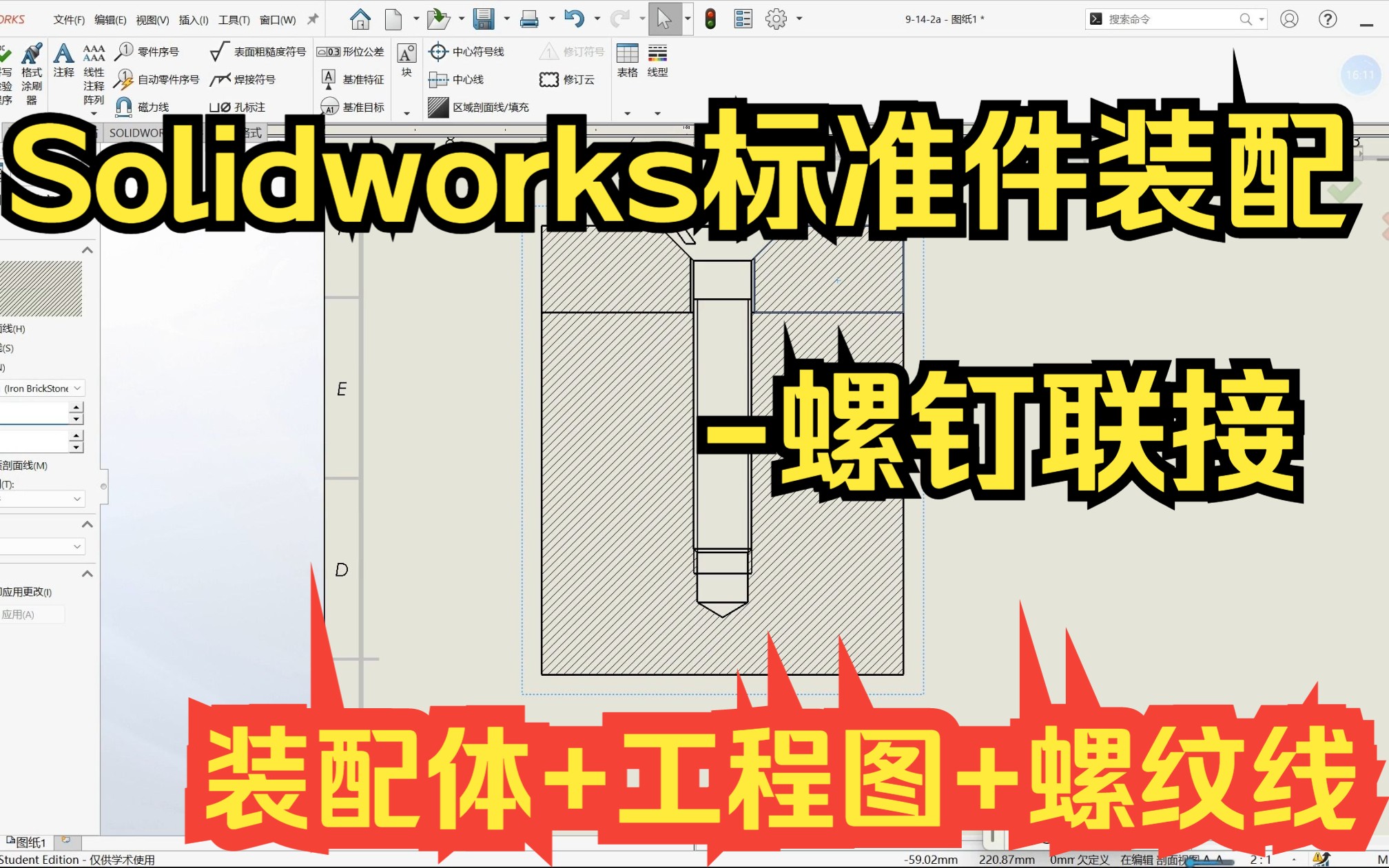Open the 插入(I) menu
The width and height of the screenshot is (1389, 868).
tap(192, 19)
